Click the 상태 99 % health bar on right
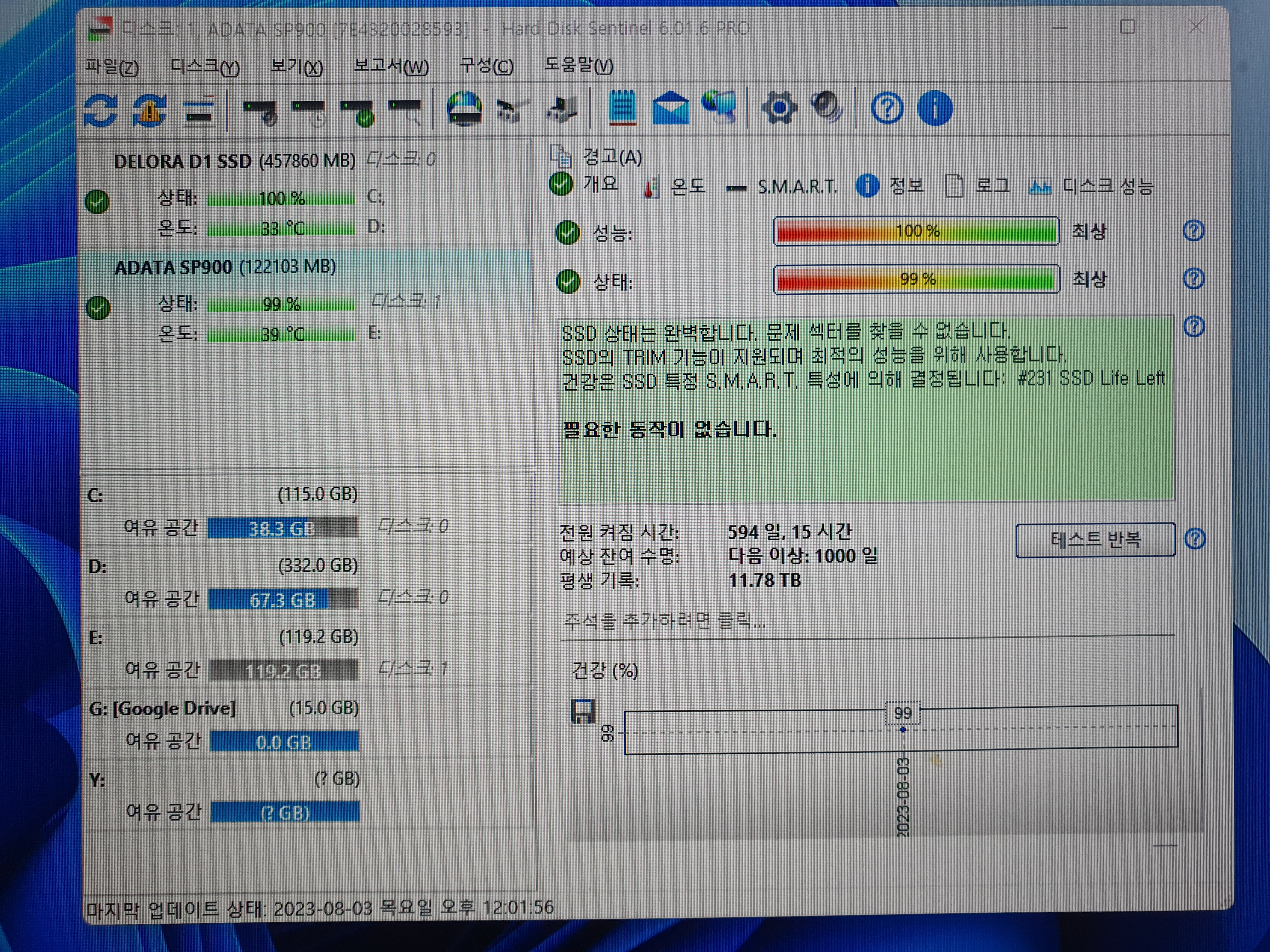This screenshot has width=1270, height=952. (916, 280)
